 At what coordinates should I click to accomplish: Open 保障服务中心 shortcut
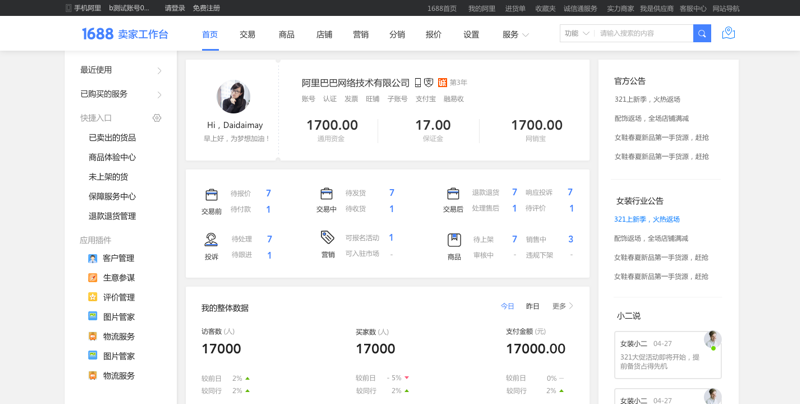coord(112,196)
